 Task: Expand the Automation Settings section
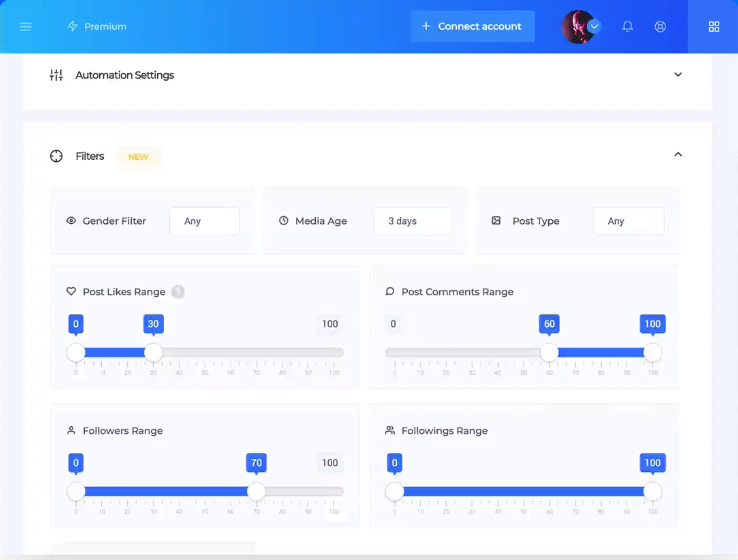(x=678, y=74)
